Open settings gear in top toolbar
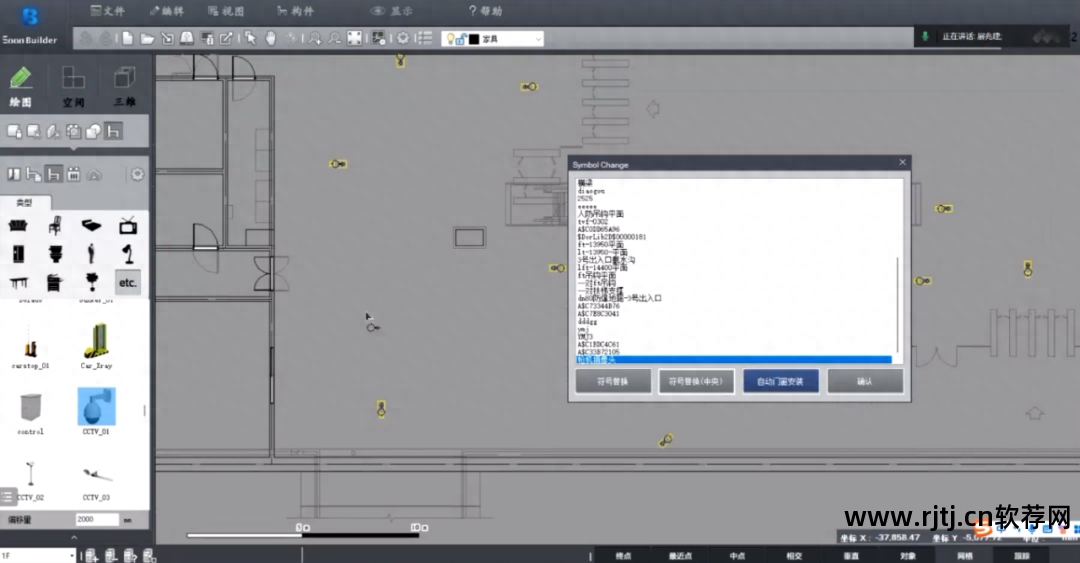Viewport: 1080px width, 563px height. pyautogui.click(x=403, y=39)
